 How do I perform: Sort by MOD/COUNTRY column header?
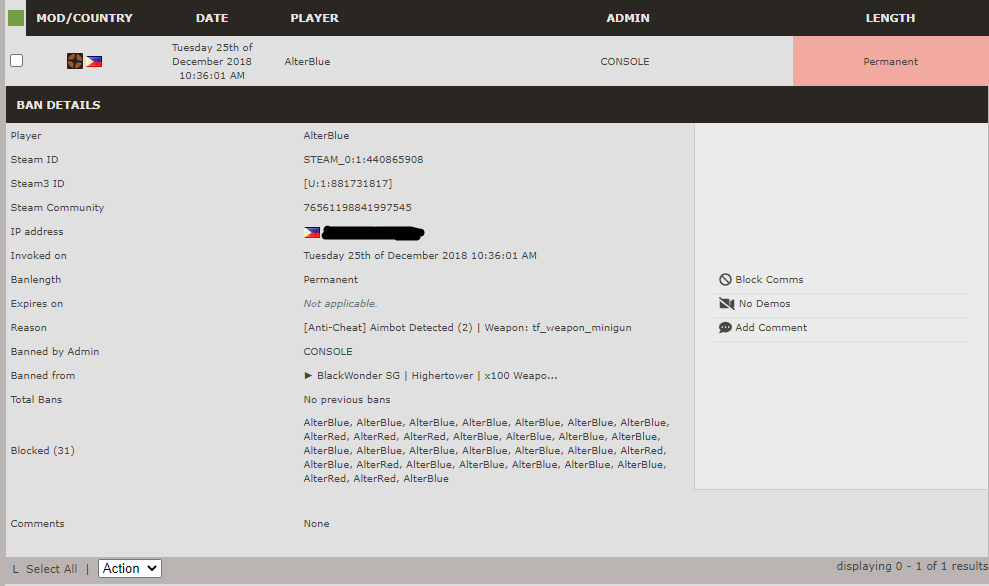85,18
